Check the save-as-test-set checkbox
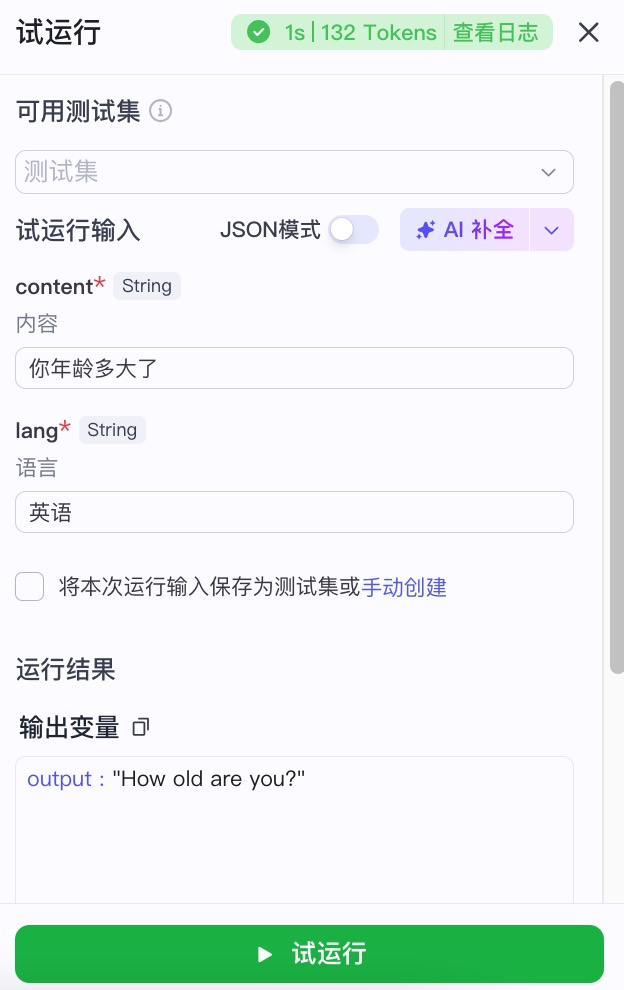 pos(30,587)
